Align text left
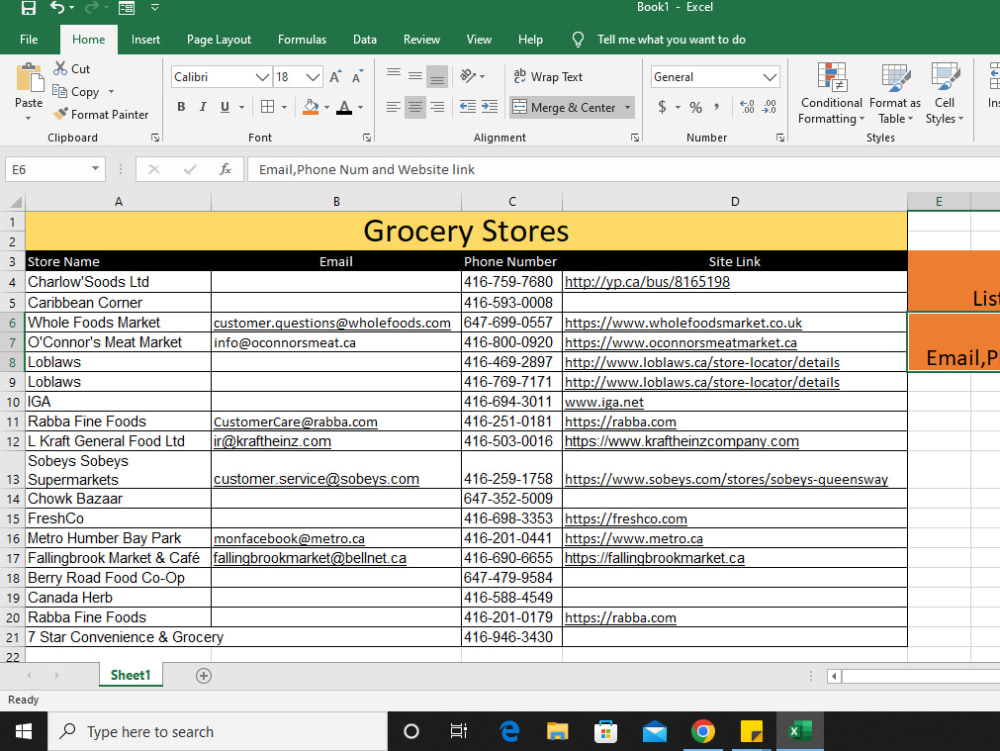1000x751 pixels. (x=393, y=107)
